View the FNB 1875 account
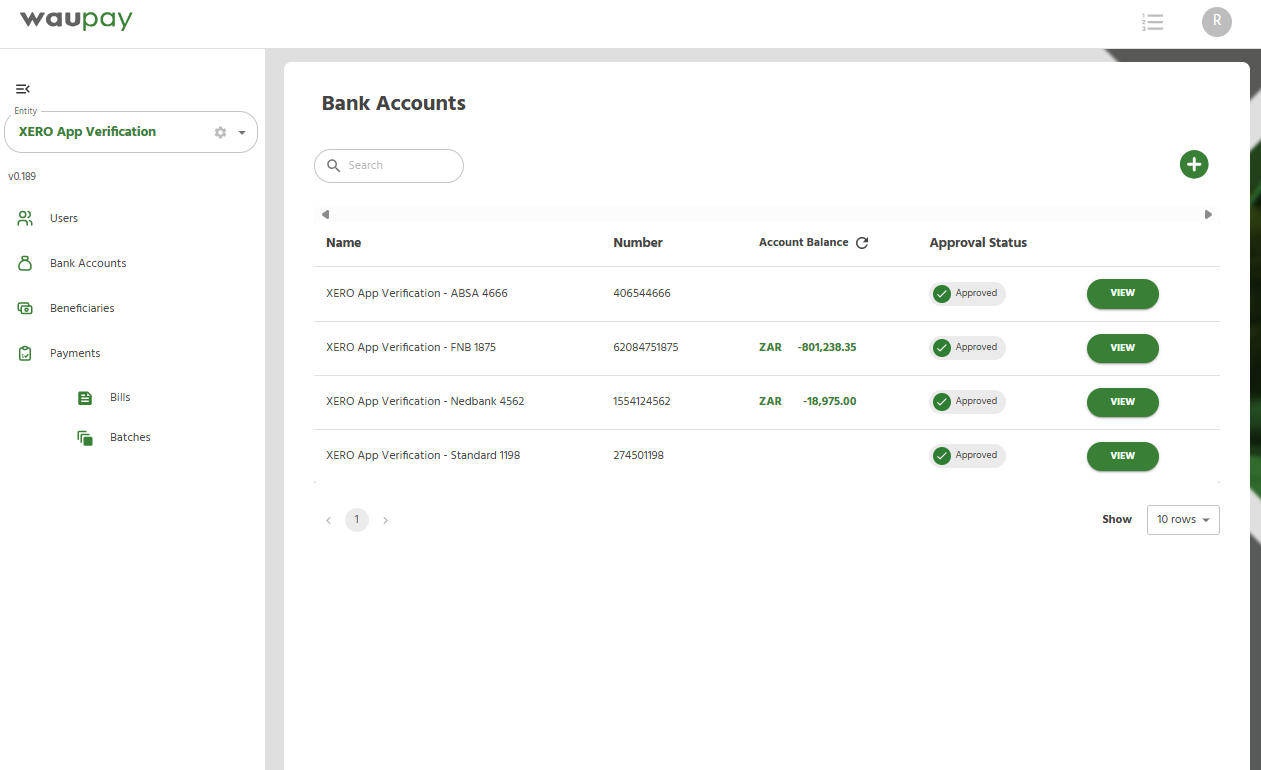Viewport: 1261px width, 770px height. coord(1122,348)
